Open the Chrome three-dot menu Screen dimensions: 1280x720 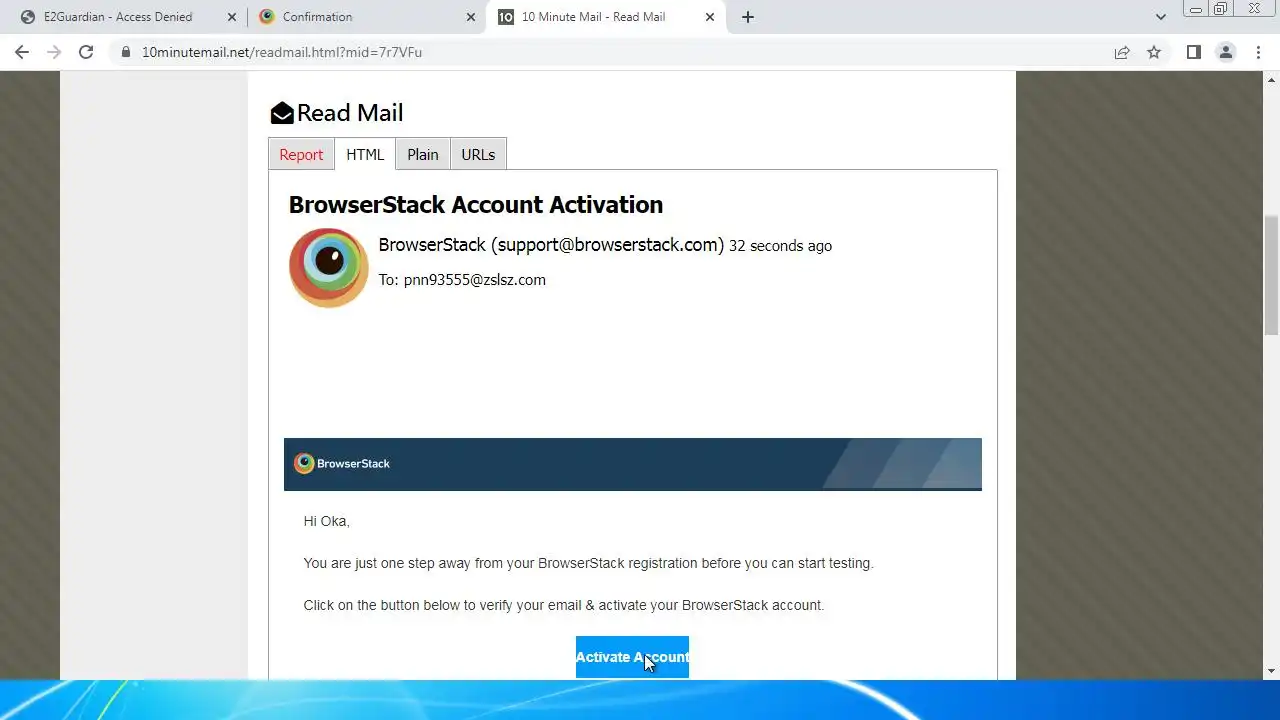[1257, 52]
